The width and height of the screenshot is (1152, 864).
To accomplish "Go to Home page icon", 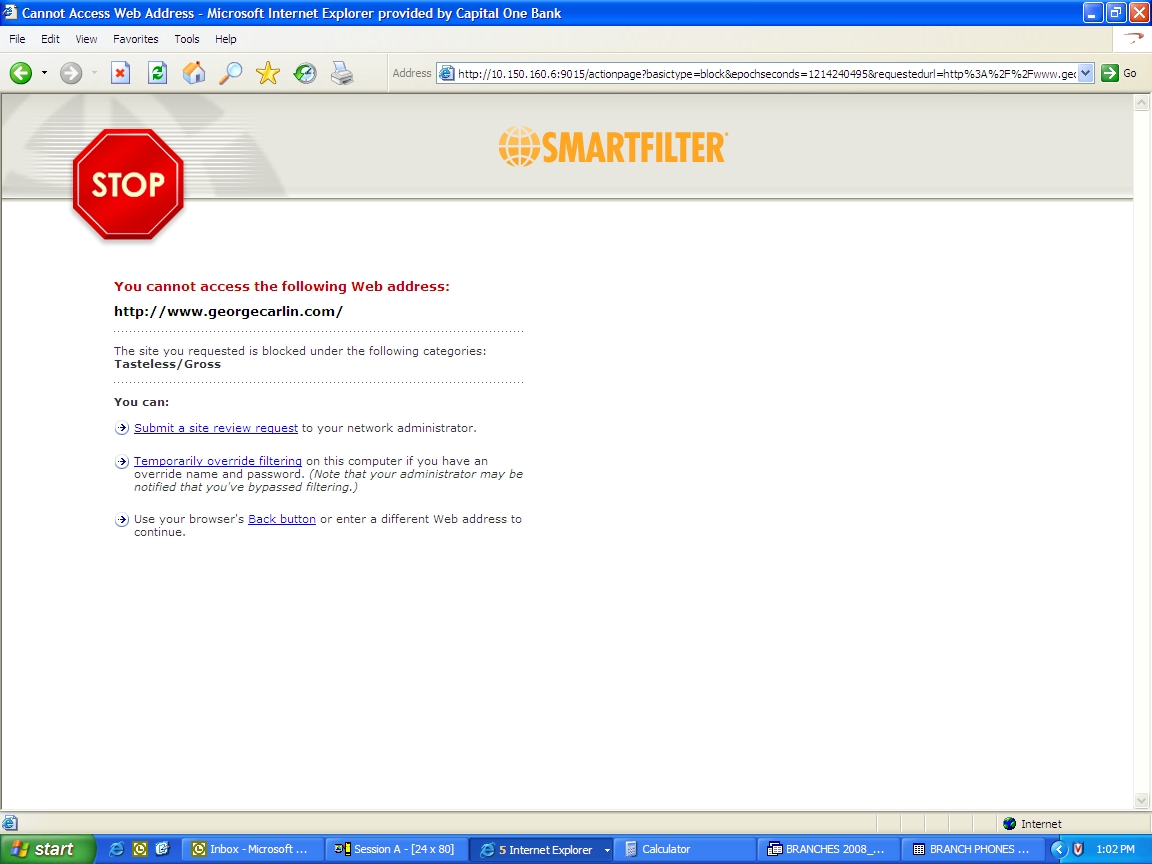I will click(194, 73).
